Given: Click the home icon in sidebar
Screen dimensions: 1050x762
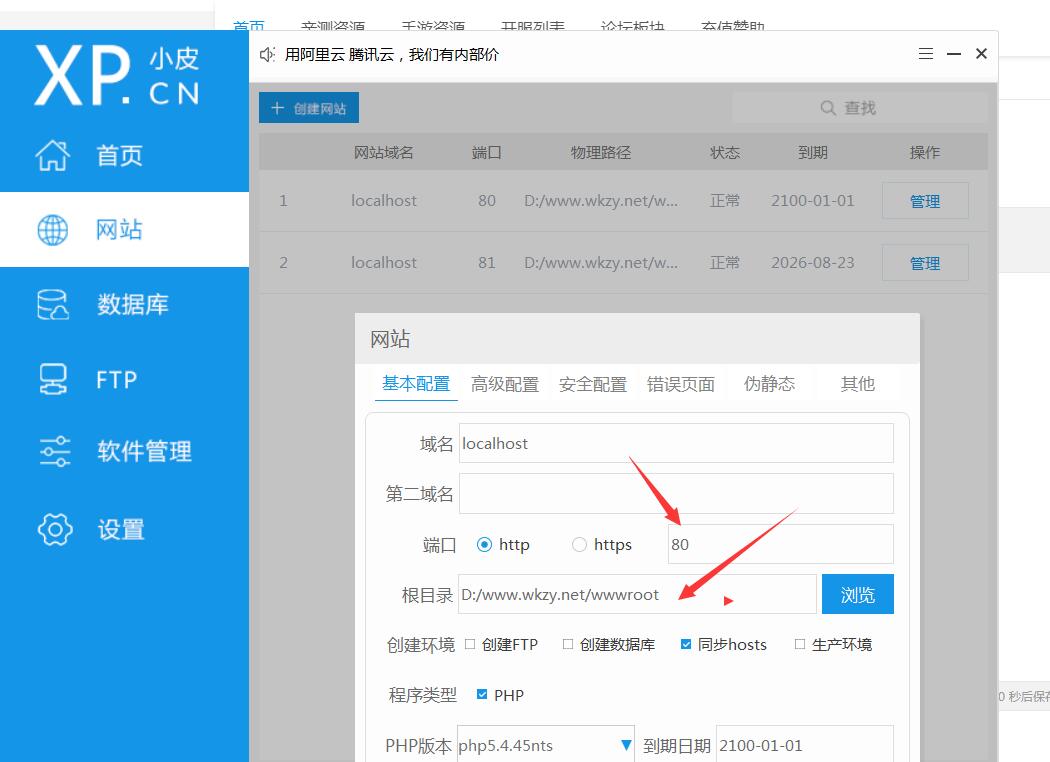Looking at the screenshot, I should pyautogui.click(x=53, y=155).
